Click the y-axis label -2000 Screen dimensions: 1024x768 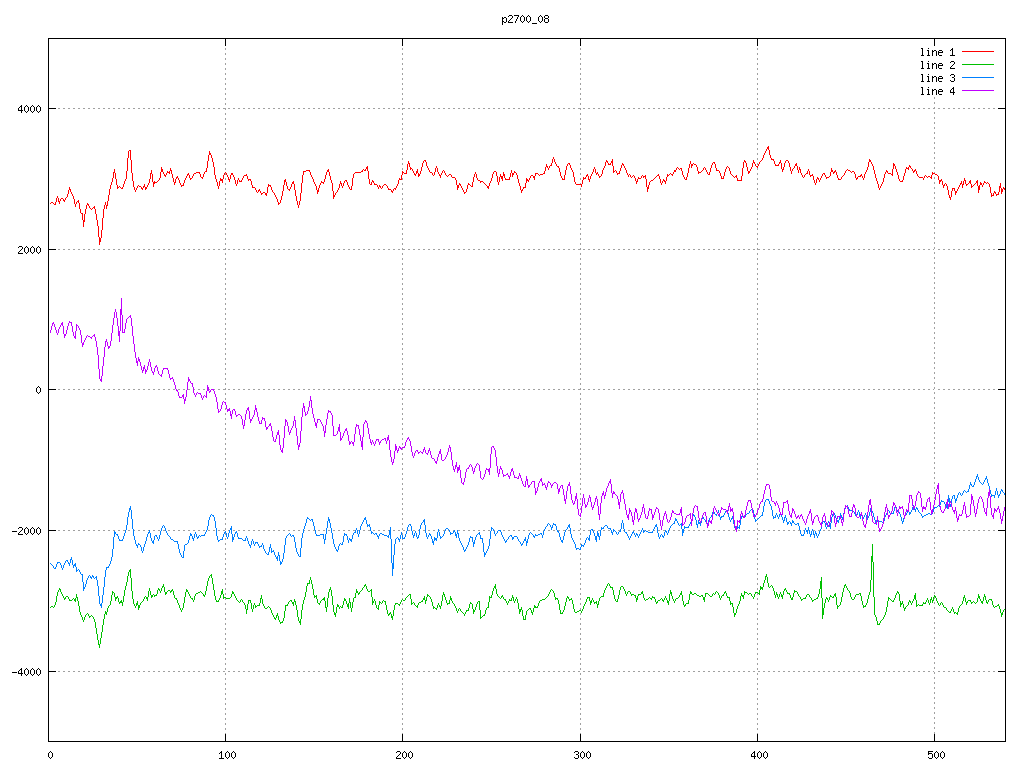click(27, 531)
